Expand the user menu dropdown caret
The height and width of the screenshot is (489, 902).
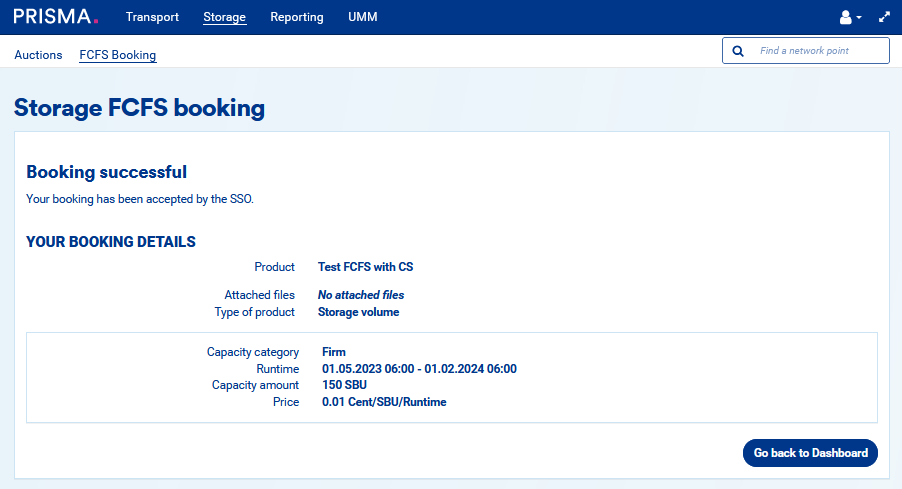859,18
